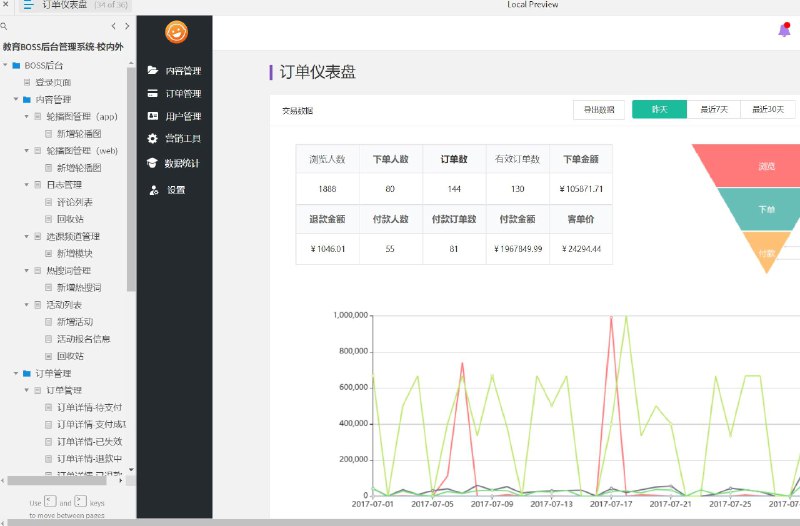Click the 下单人数 table header

point(391,159)
